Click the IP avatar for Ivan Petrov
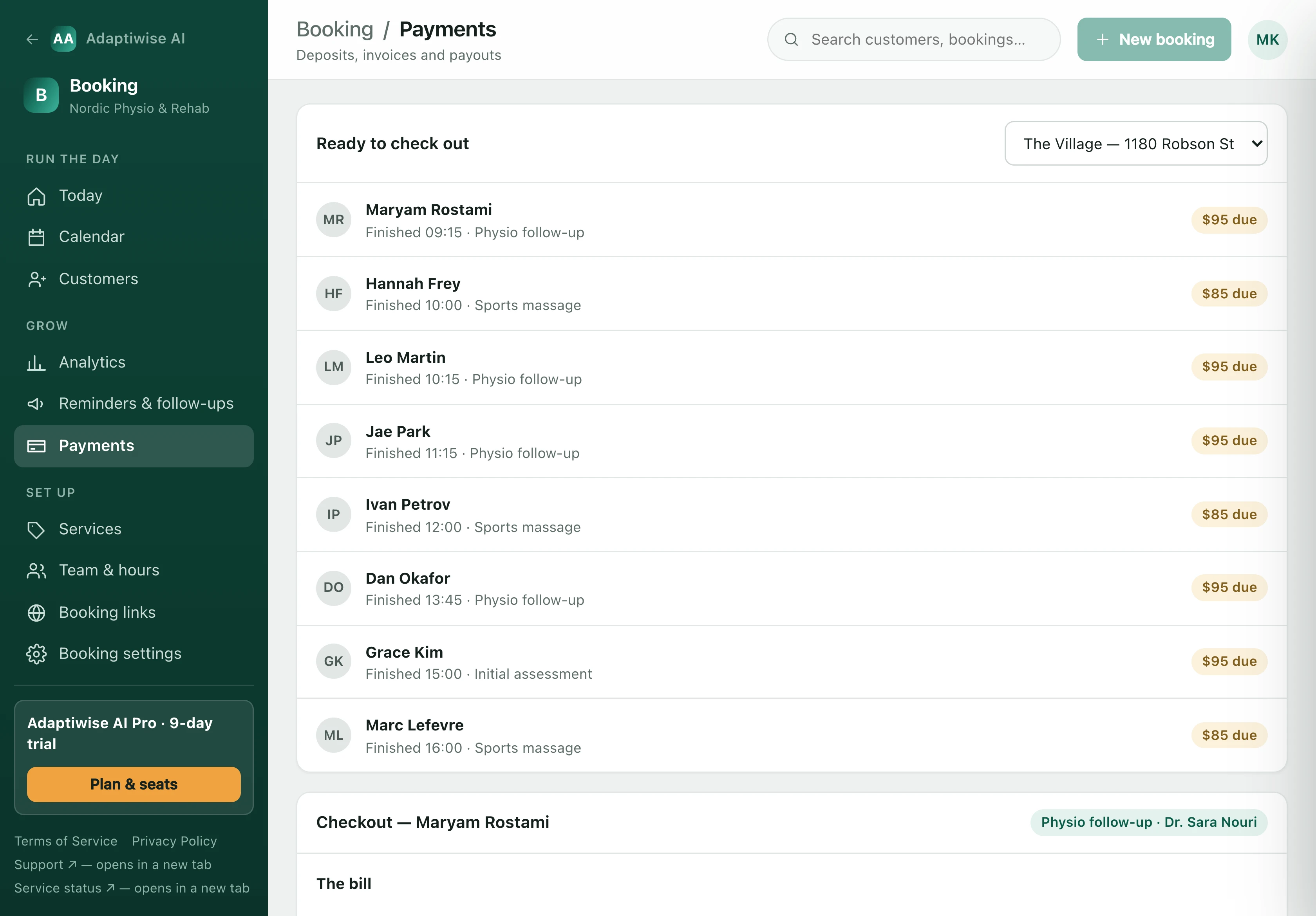1316x916 pixels. (x=334, y=514)
